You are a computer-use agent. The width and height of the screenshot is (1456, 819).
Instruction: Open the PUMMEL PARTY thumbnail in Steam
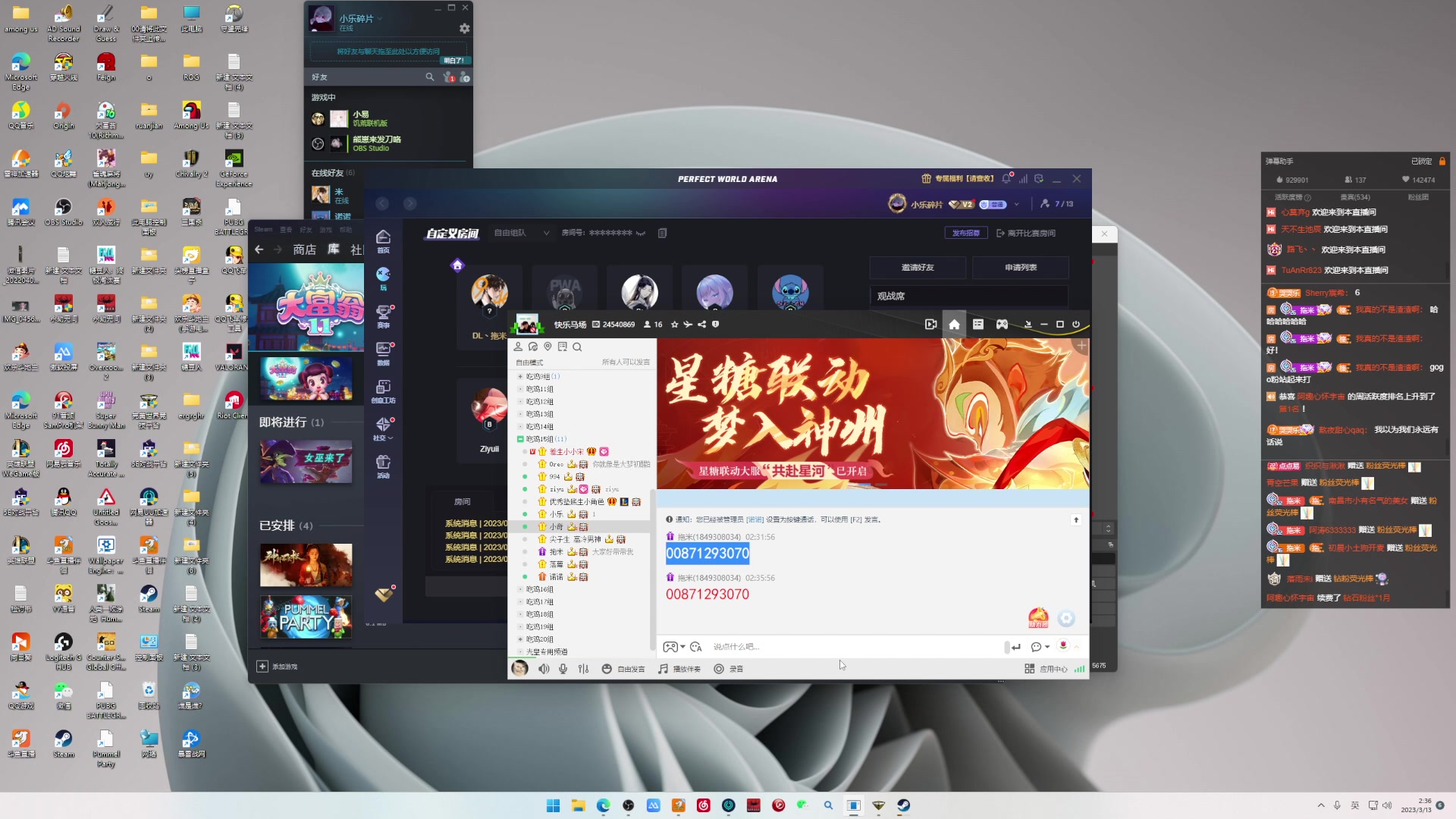(306, 617)
